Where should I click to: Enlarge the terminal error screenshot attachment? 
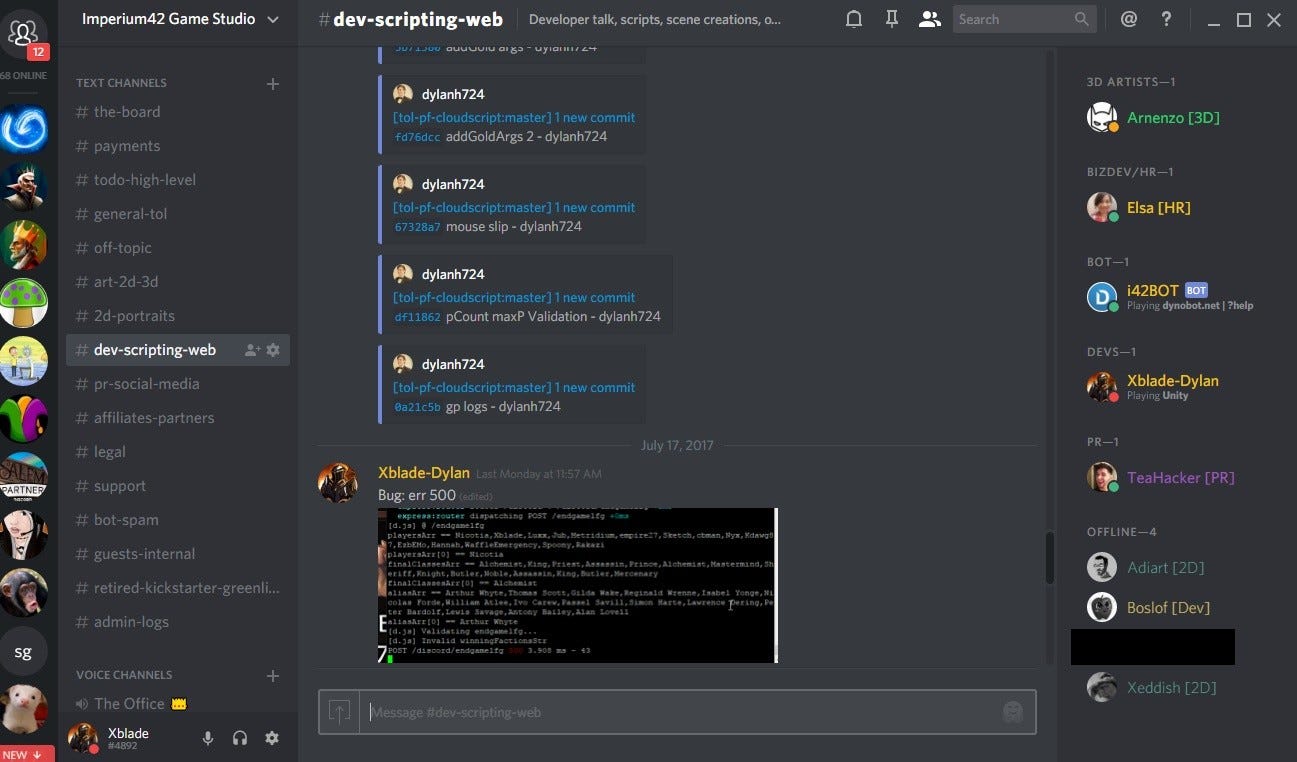[577, 585]
